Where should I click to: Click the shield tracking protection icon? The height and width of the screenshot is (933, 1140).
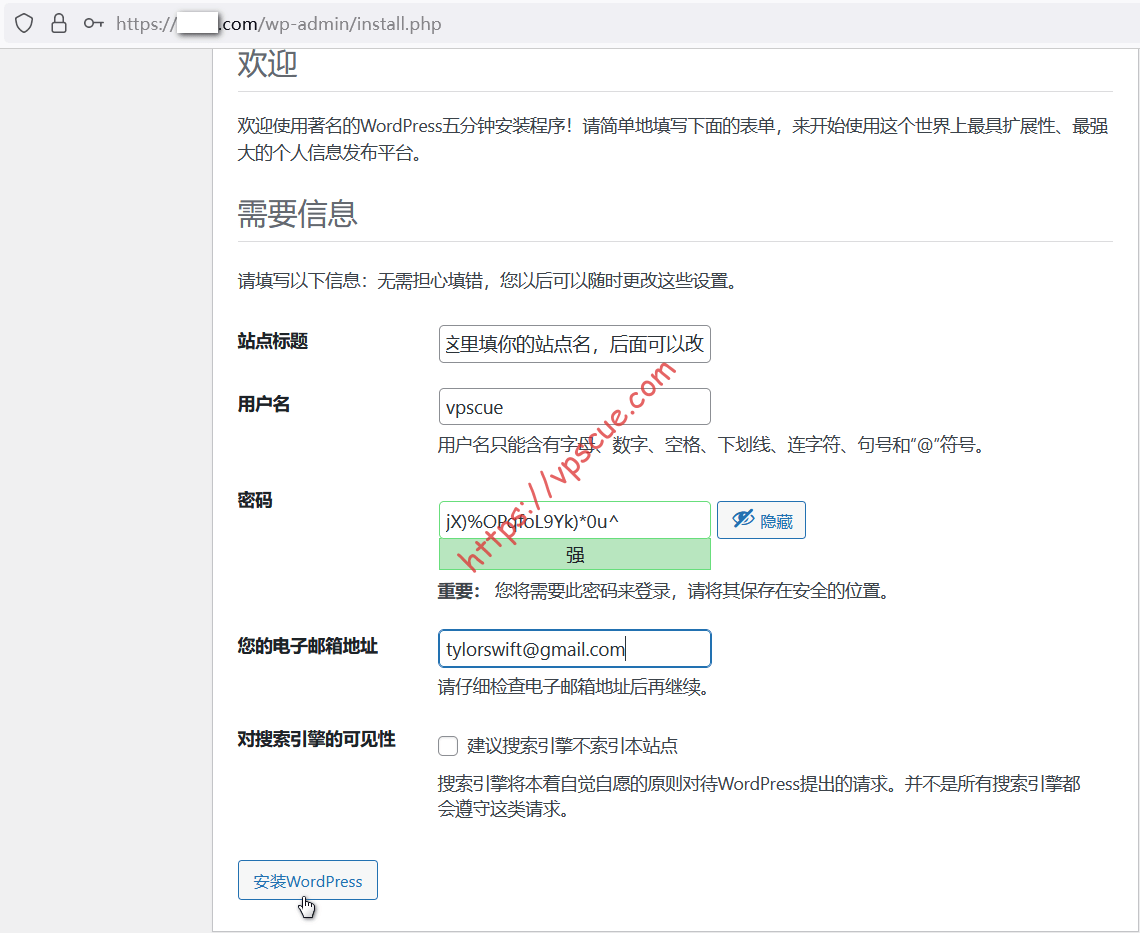coord(24,23)
